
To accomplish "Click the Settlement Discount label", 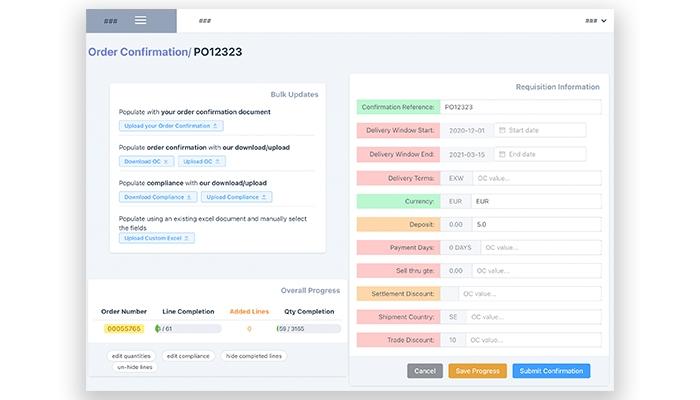I will pyautogui.click(x=399, y=294).
